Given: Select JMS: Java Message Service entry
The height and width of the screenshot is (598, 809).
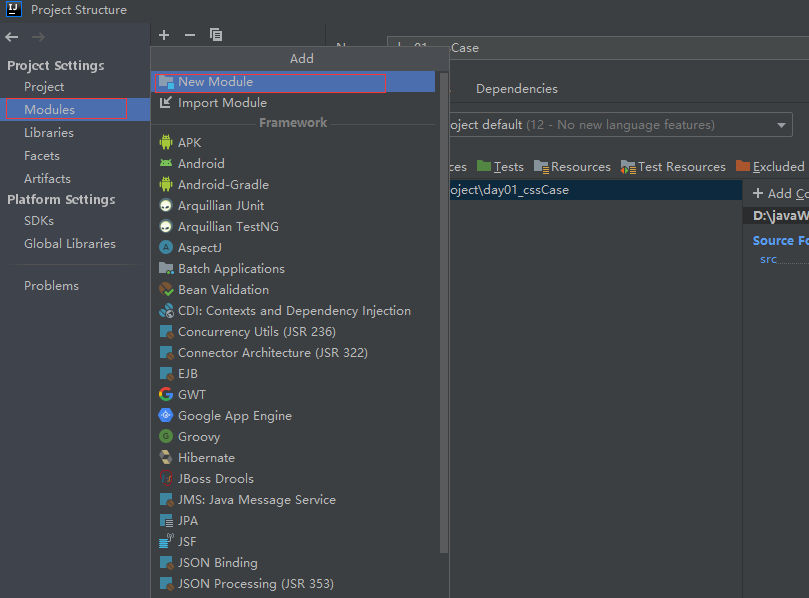Looking at the screenshot, I should [x=295, y=499].
